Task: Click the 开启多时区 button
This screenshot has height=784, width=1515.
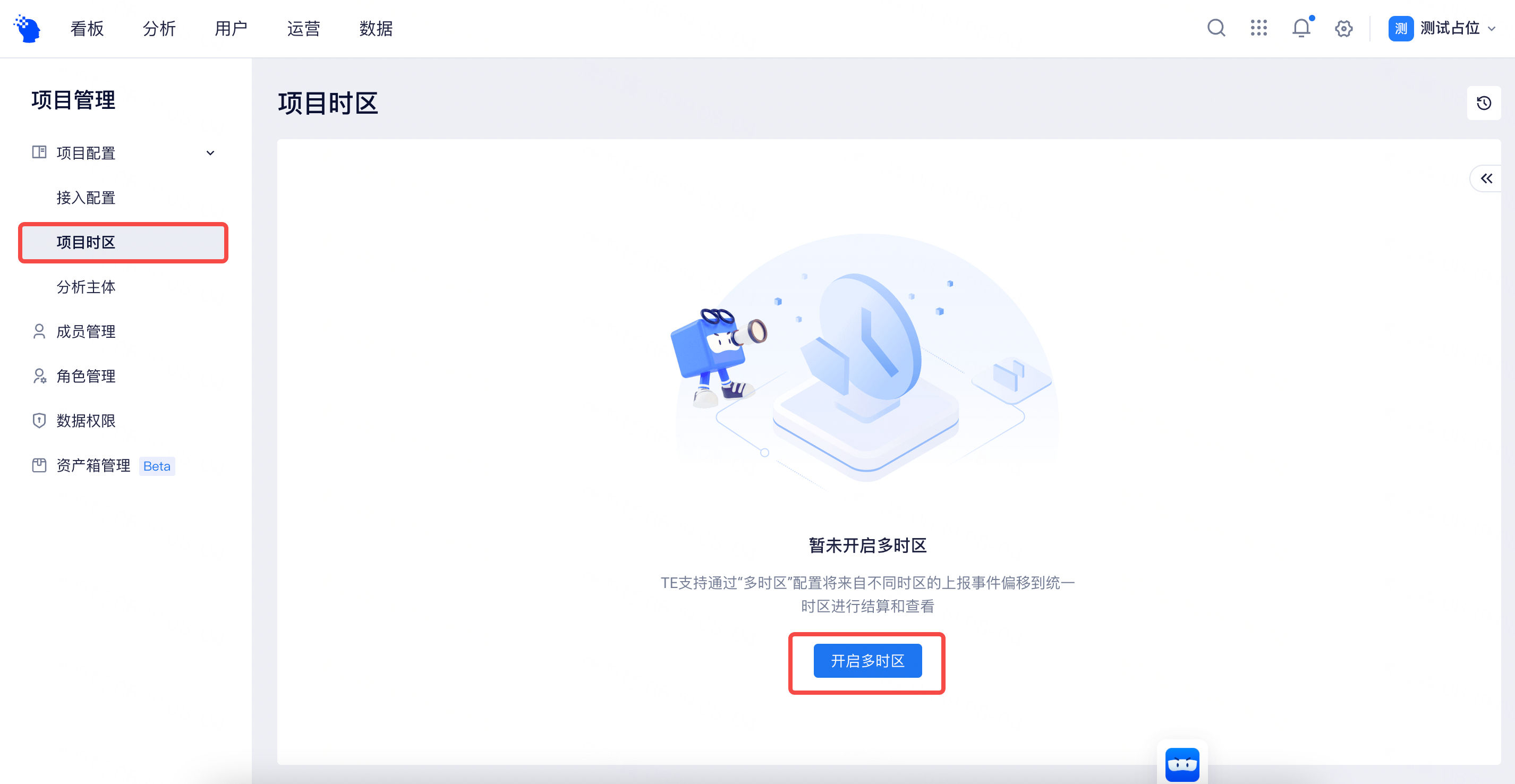Action: pos(867,661)
